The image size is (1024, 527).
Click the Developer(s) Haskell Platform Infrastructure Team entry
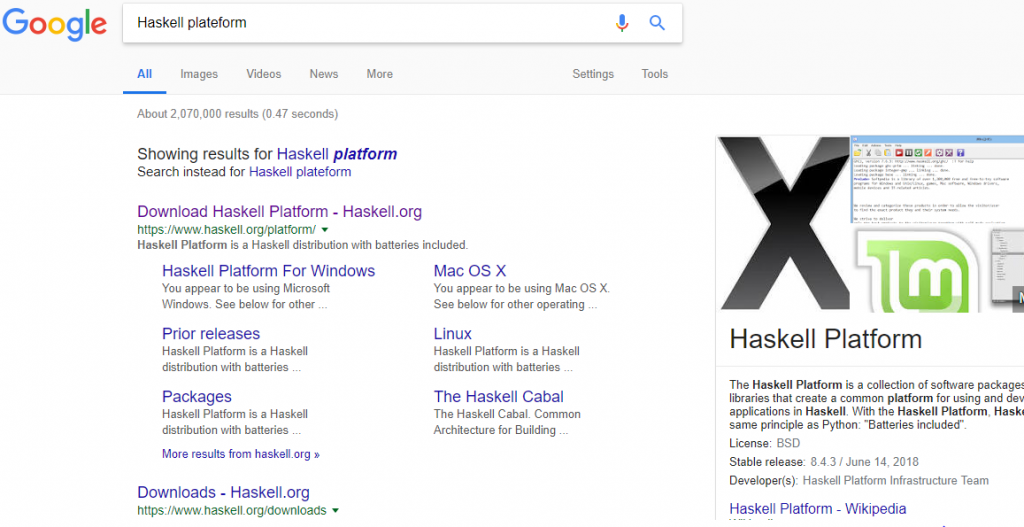click(859, 481)
